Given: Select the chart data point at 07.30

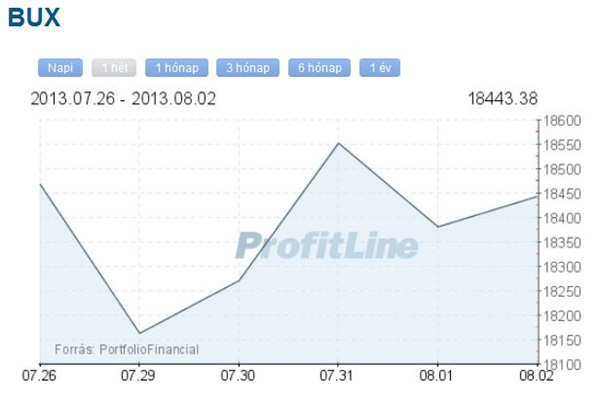Looking at the screenshot, I should 238,280.
